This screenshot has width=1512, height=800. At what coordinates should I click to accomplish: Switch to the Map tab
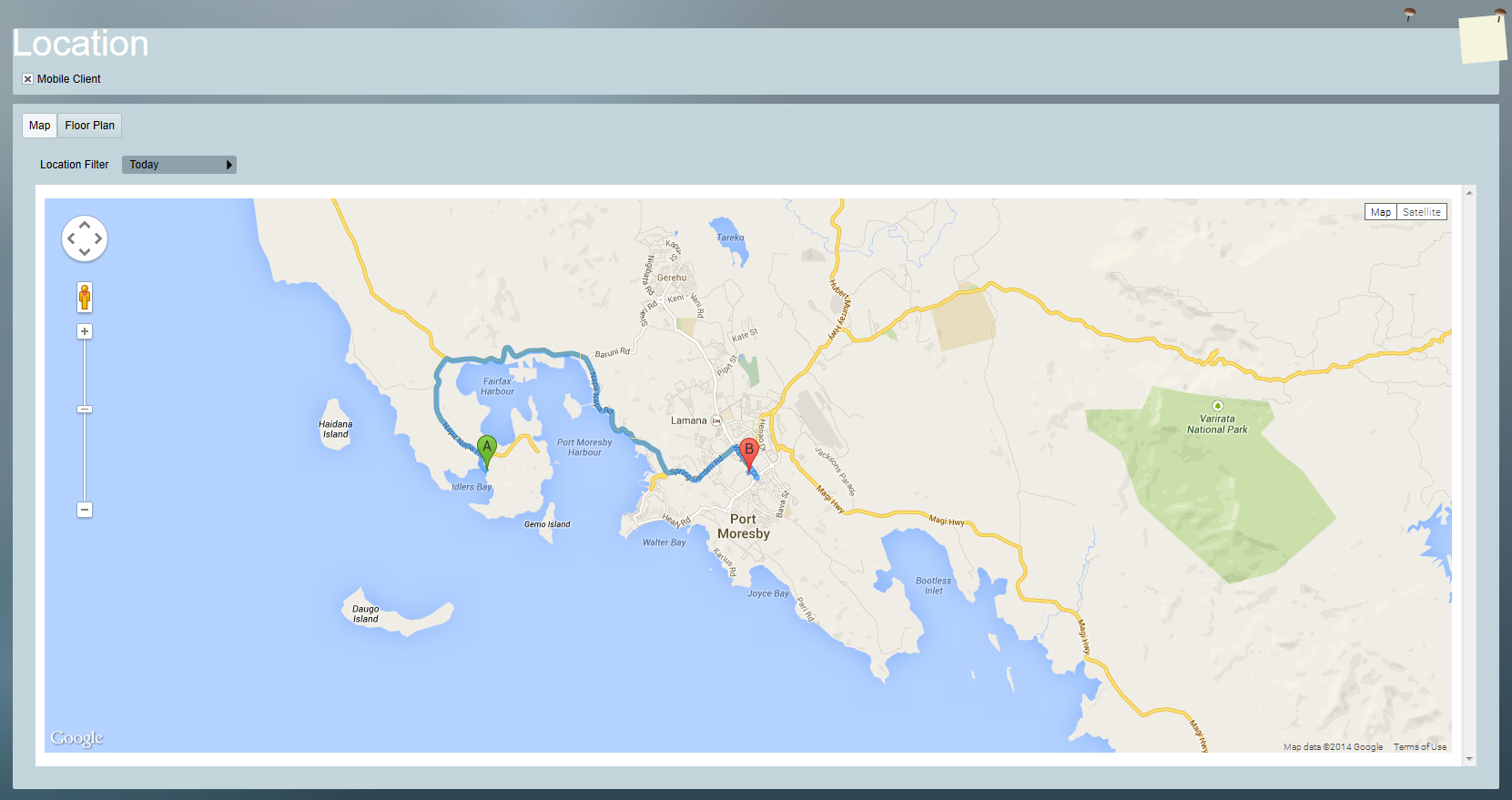[39, 126]
